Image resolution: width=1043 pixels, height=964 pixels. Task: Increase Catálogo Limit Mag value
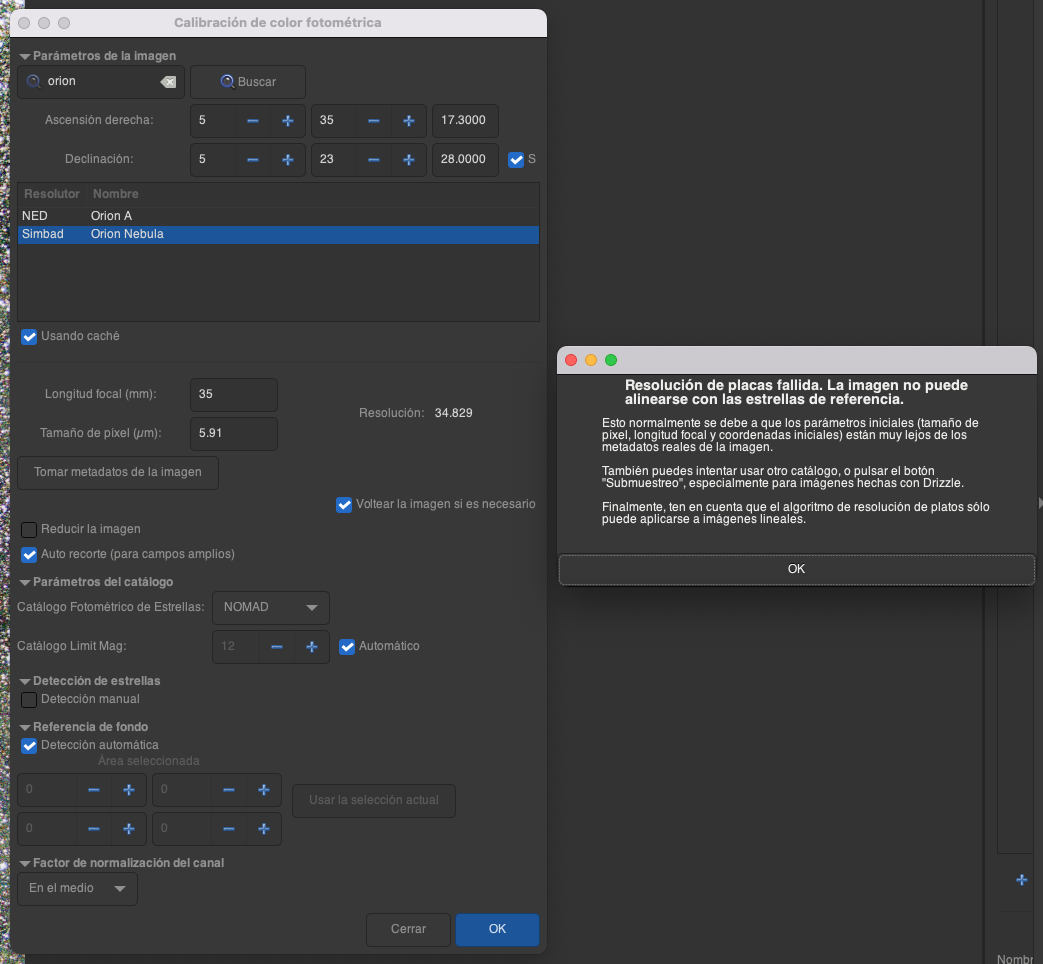pos(311,647)
